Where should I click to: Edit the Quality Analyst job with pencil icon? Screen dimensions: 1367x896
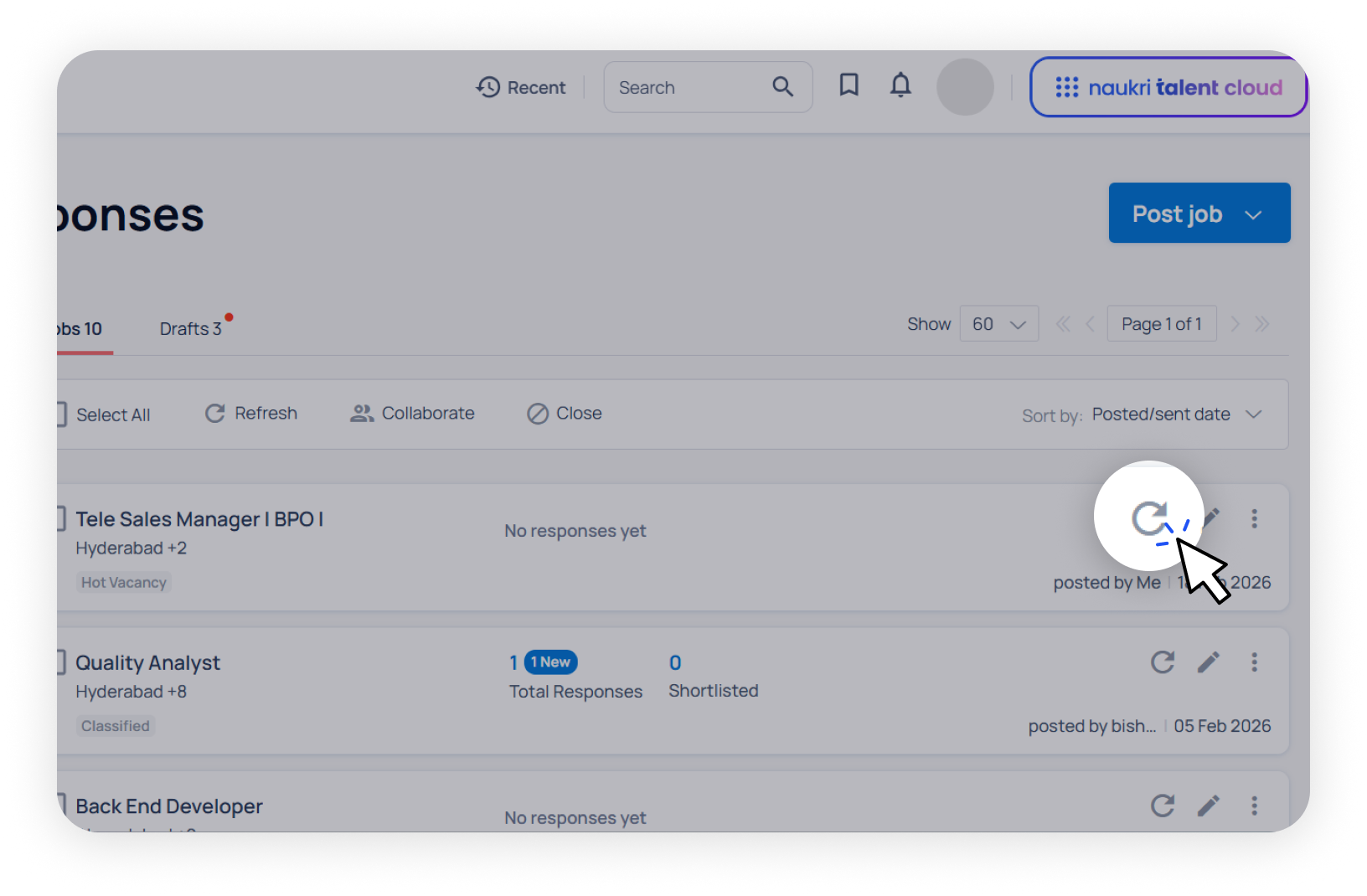click(x=1208, y=662)
